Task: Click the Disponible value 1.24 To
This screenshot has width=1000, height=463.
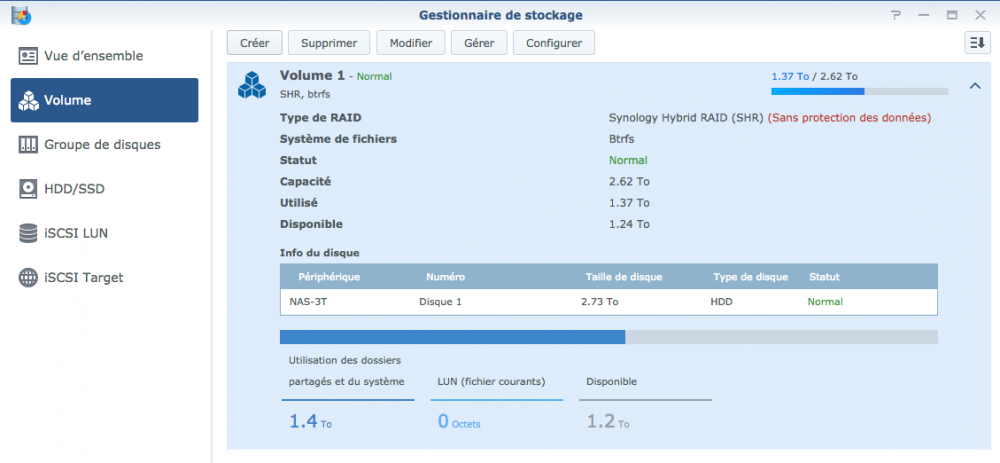Action: tap(629, 224)
